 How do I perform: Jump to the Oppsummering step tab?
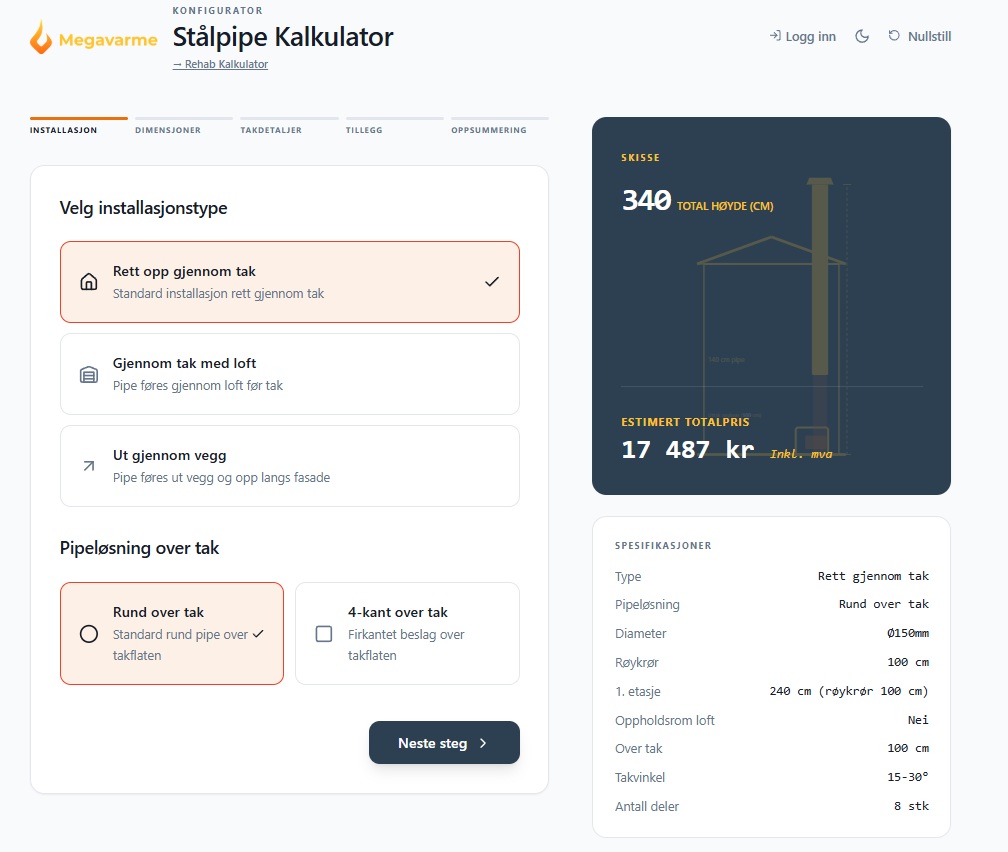pos(489,130)
